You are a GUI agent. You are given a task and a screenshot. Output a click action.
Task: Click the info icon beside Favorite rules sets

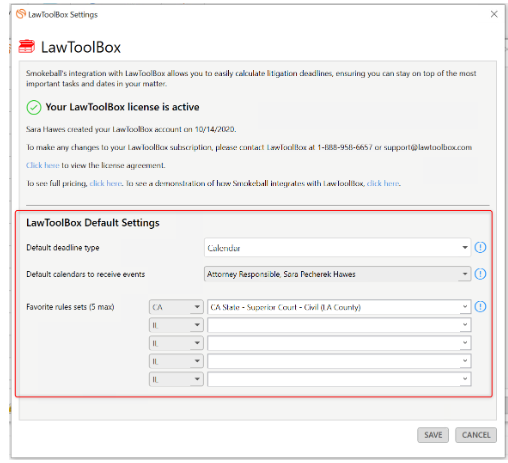tap(480, 307)
